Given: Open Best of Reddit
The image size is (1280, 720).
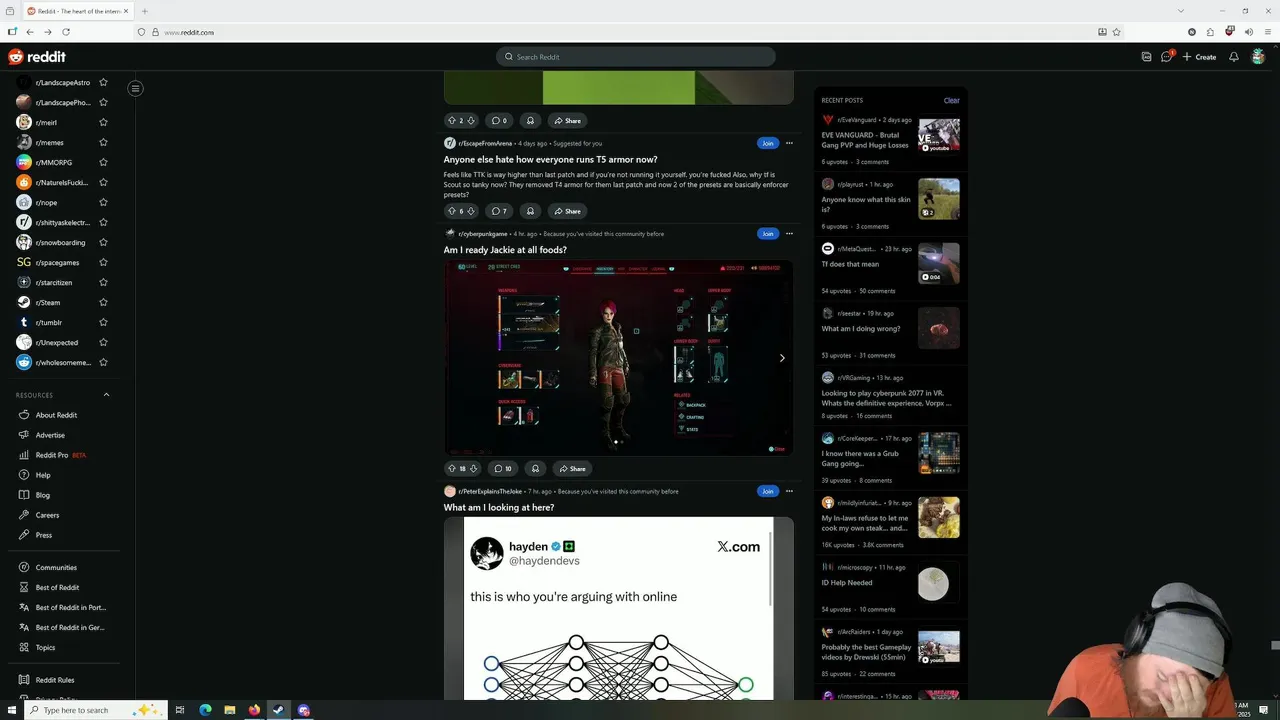Looking at the screenshot, I should pos(57,587).
